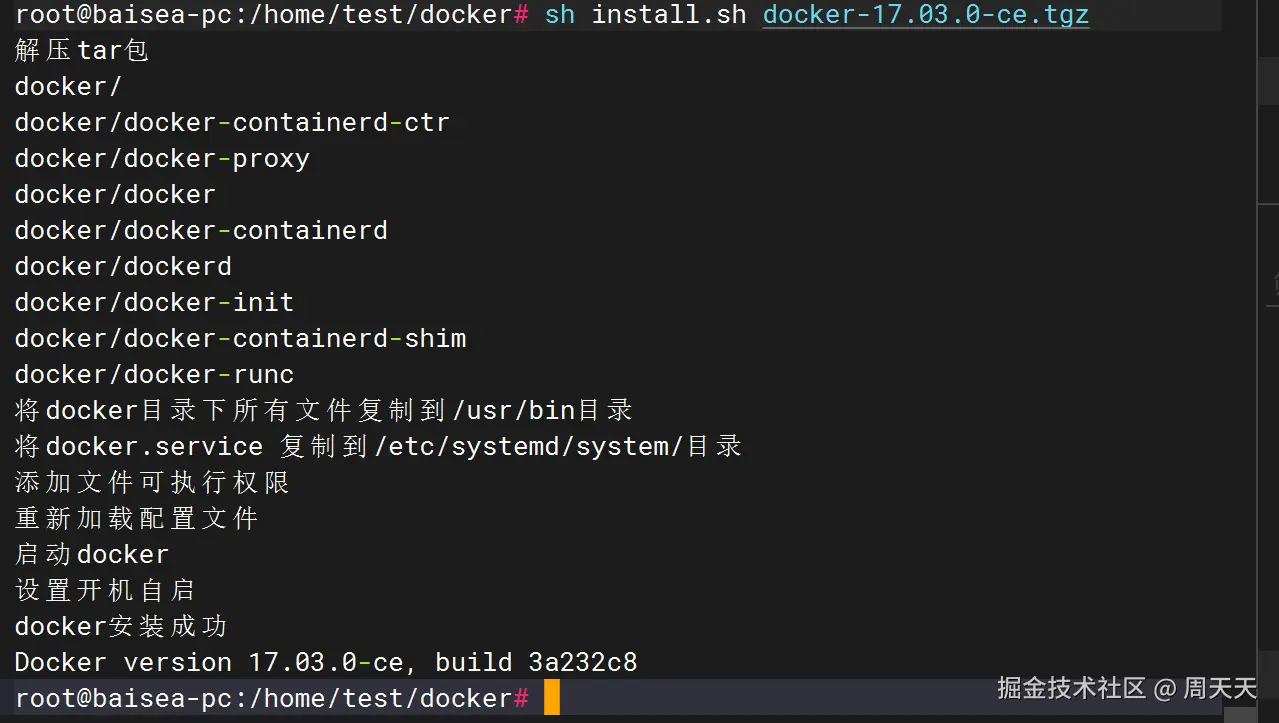The image size is (1279, 723).
Task: Click the '启动docker' output line
Action: pyautogui.click(x=92, y=554)
